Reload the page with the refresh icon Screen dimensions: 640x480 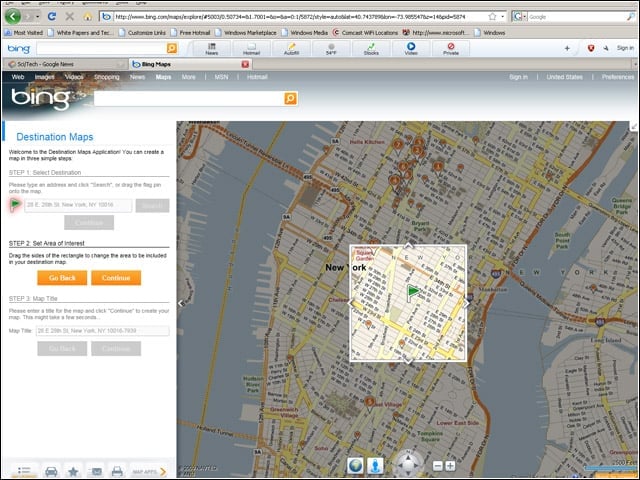click(51, 16)
